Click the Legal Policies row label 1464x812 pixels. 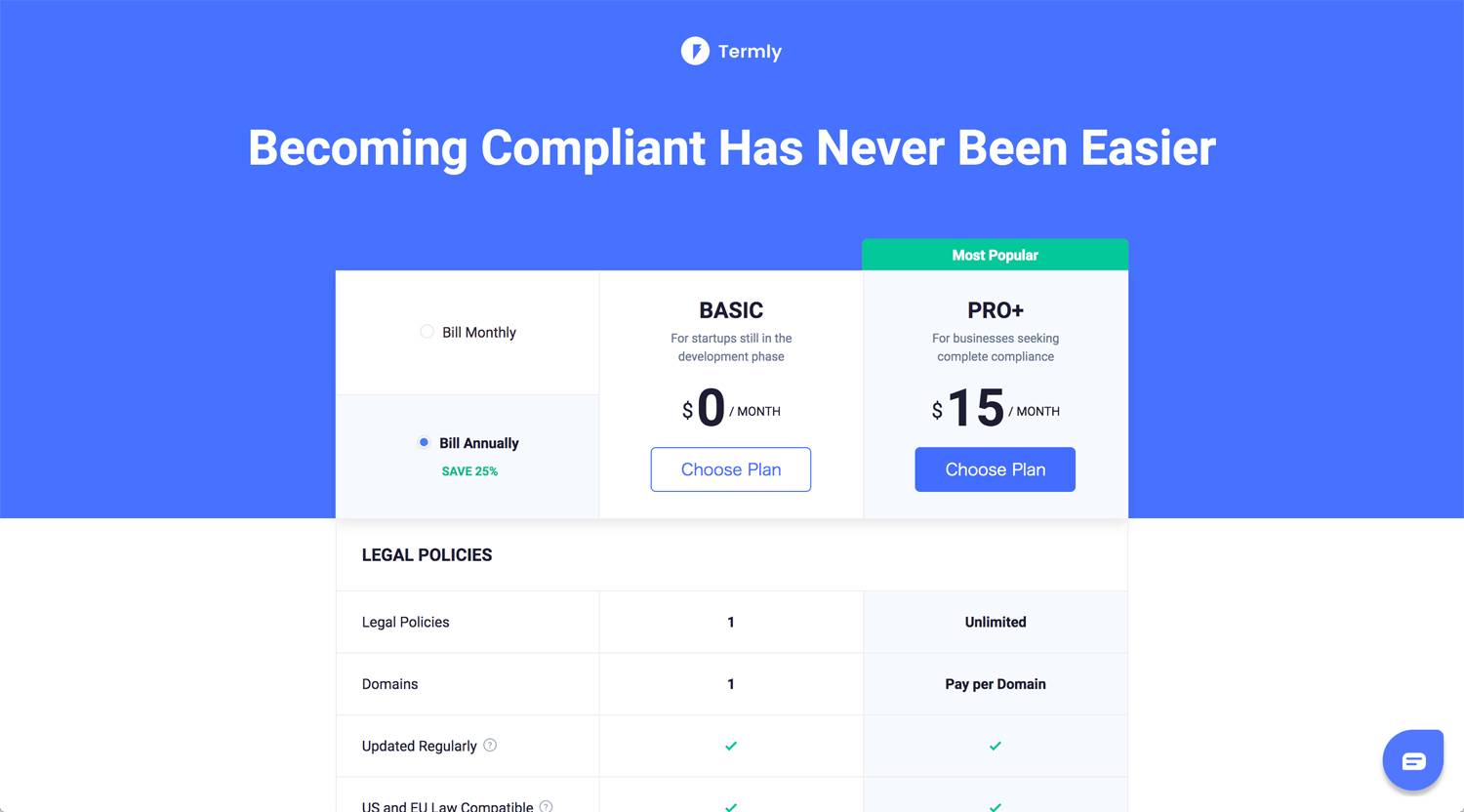pos(406,622)
